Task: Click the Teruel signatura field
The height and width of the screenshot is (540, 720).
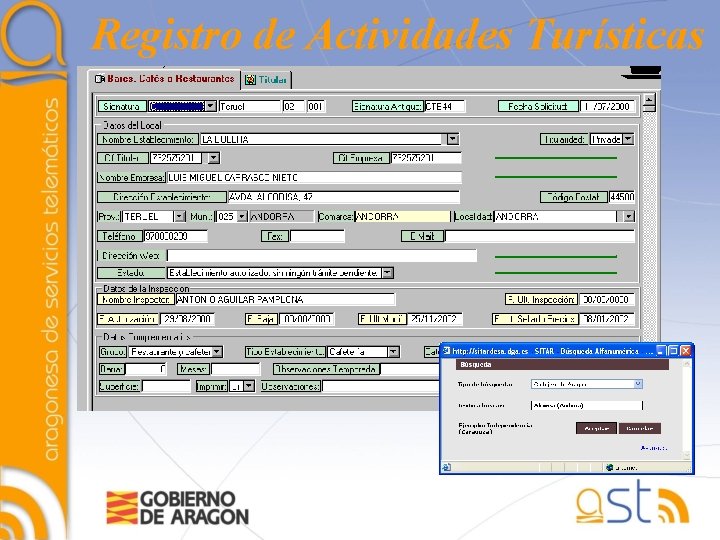Action: pos(249,106)
